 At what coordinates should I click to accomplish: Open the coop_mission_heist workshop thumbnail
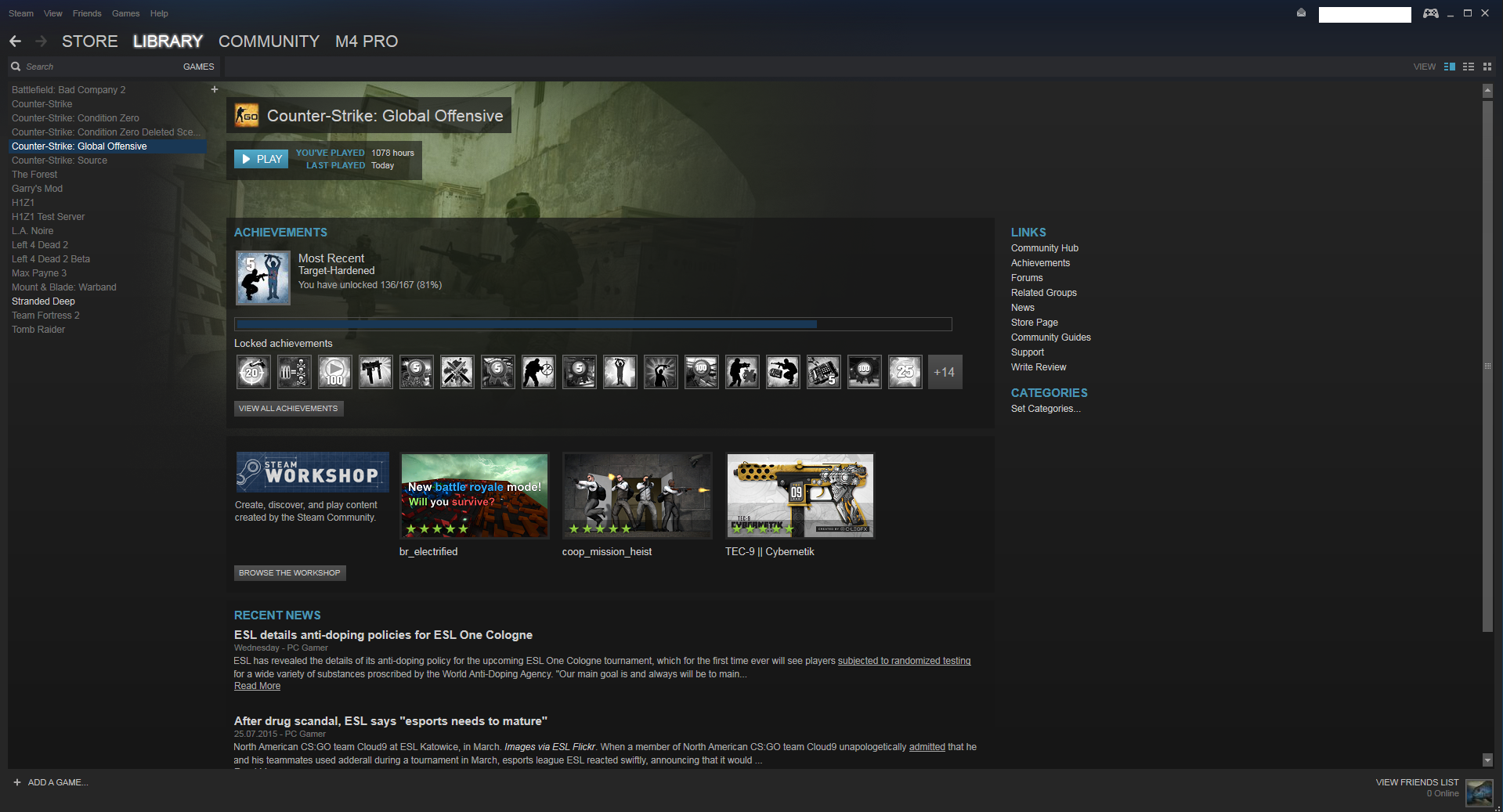coord(638,496)
